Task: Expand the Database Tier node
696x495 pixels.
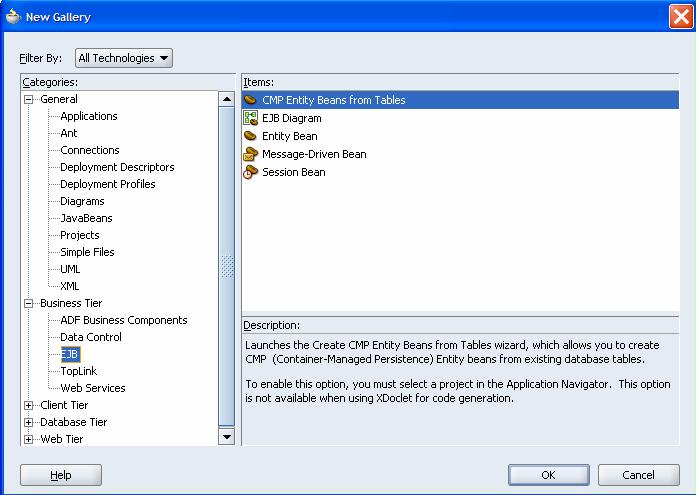Action: [x=28, y=423]
